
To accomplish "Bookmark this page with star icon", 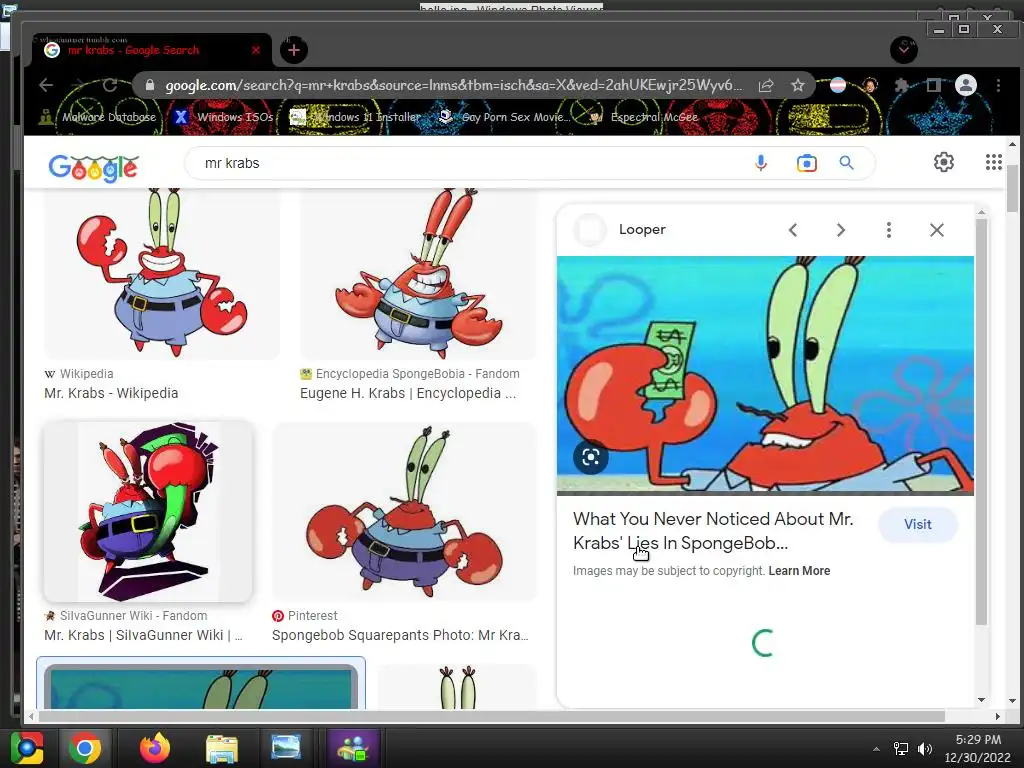I will coord(797,85).
